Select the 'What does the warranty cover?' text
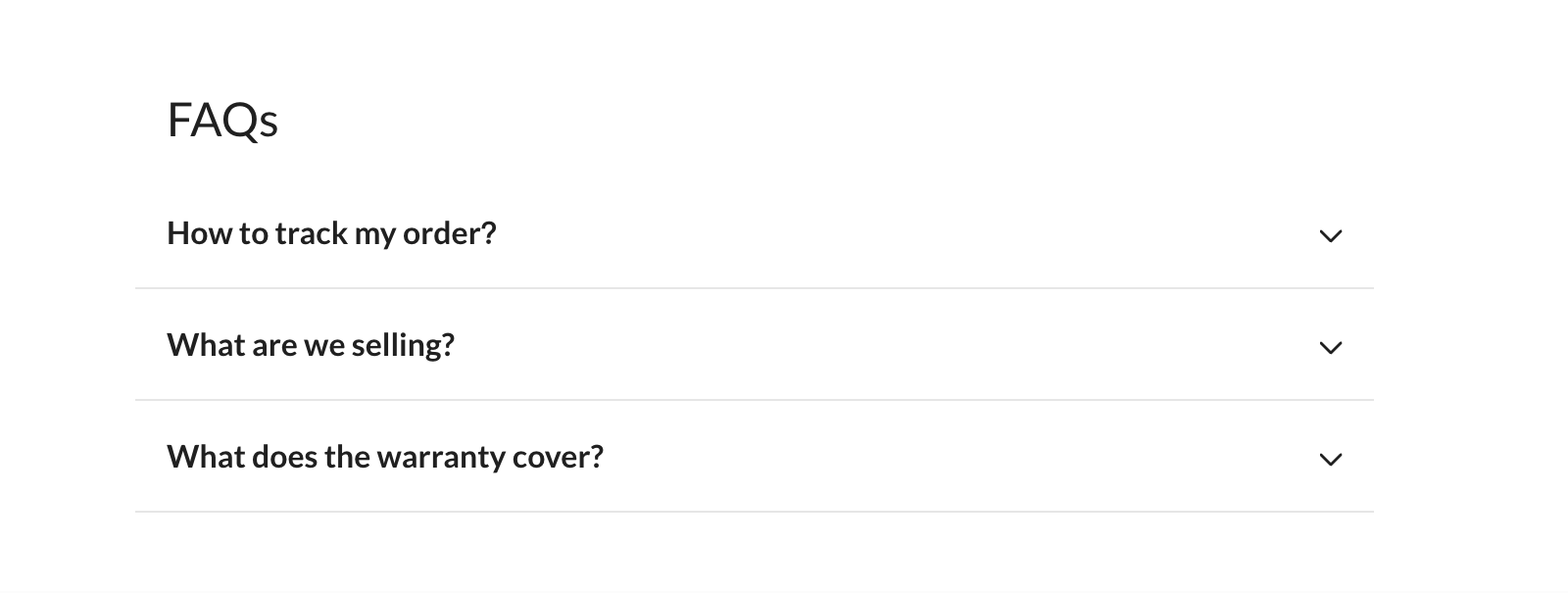 (385, 457)
